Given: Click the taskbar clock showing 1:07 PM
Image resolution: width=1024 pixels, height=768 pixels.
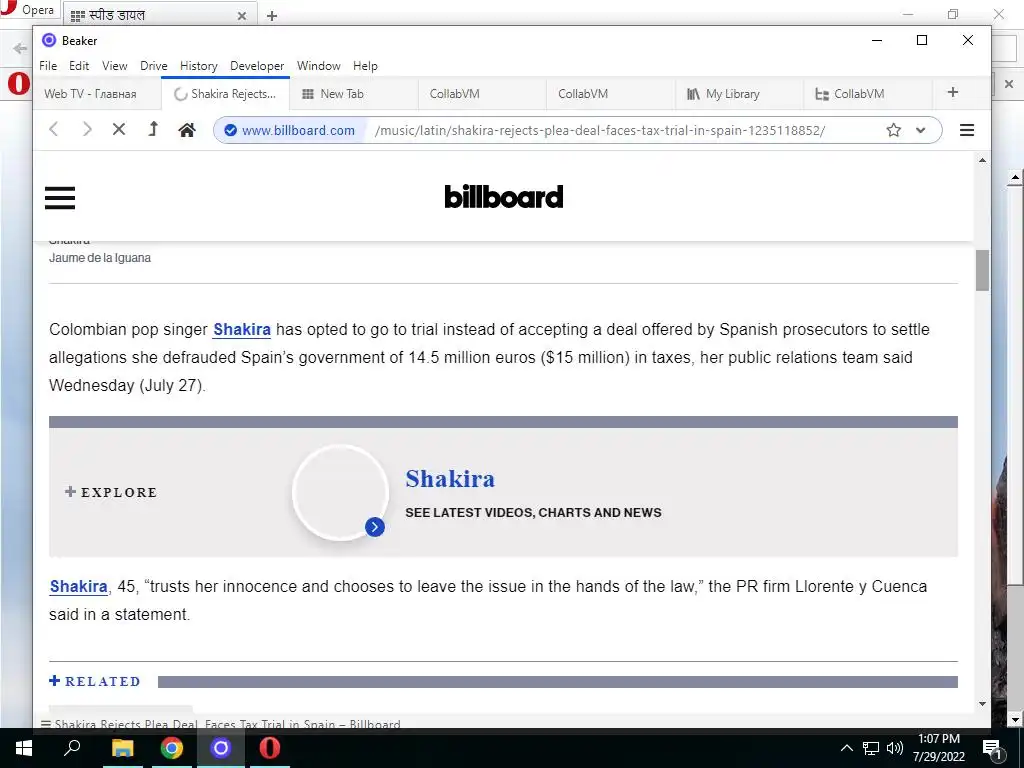Looking at the screenshot, I should [x=938, y=748].
